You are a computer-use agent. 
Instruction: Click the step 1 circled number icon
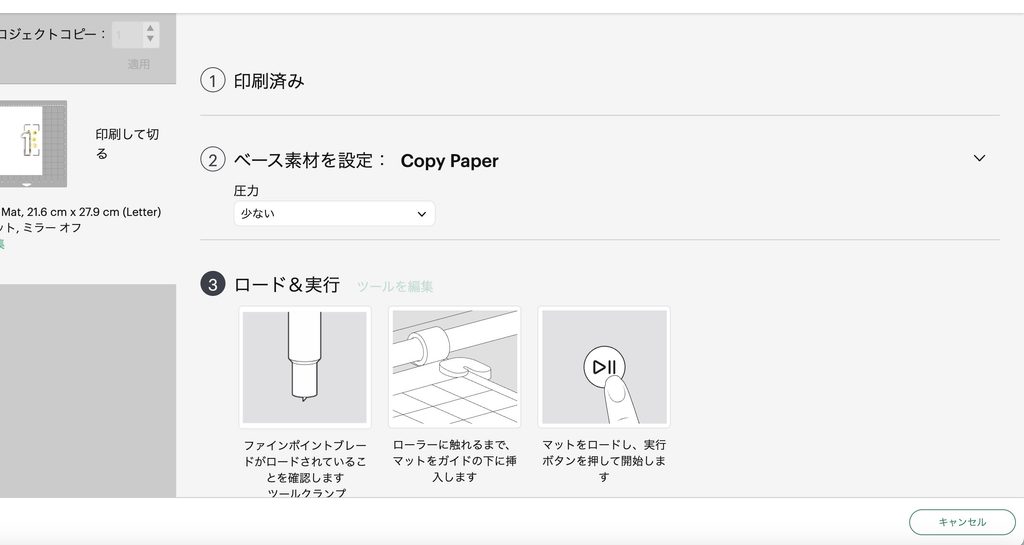point(212,81)
